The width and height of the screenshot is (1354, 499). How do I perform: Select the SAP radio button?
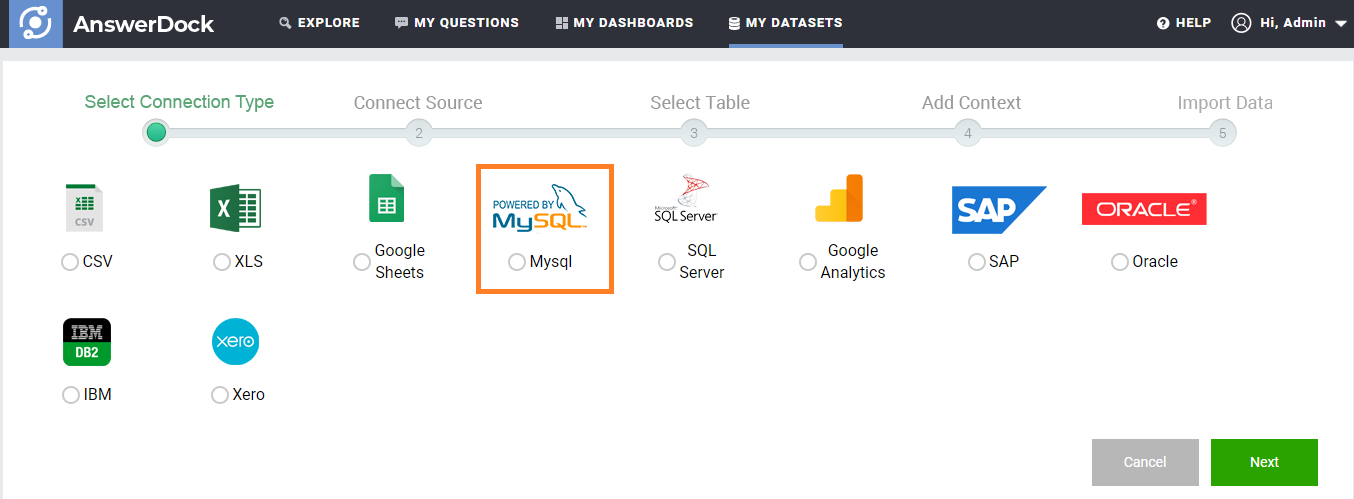pyautogui.click(x=977, y=262)
